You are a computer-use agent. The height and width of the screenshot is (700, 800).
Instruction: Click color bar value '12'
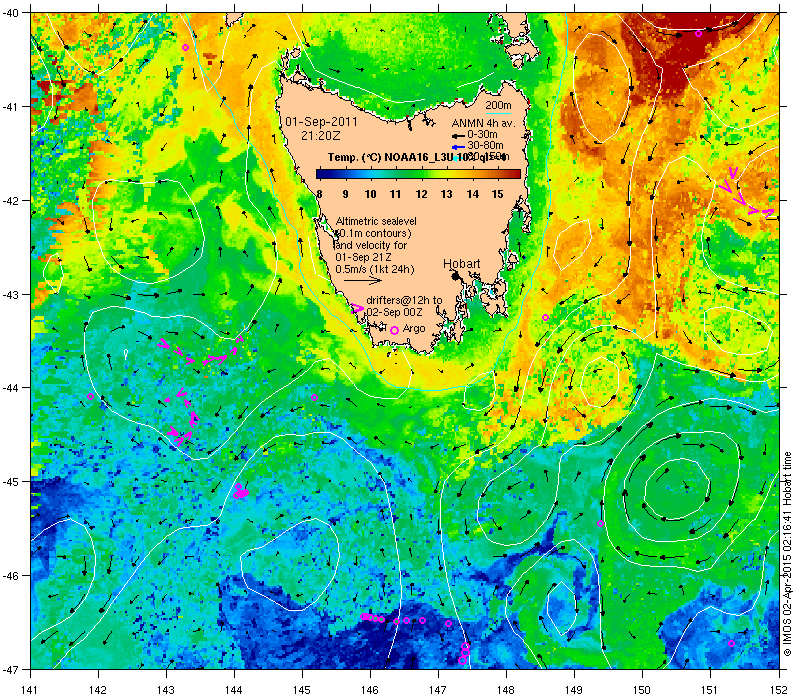(x=421, y=194)
